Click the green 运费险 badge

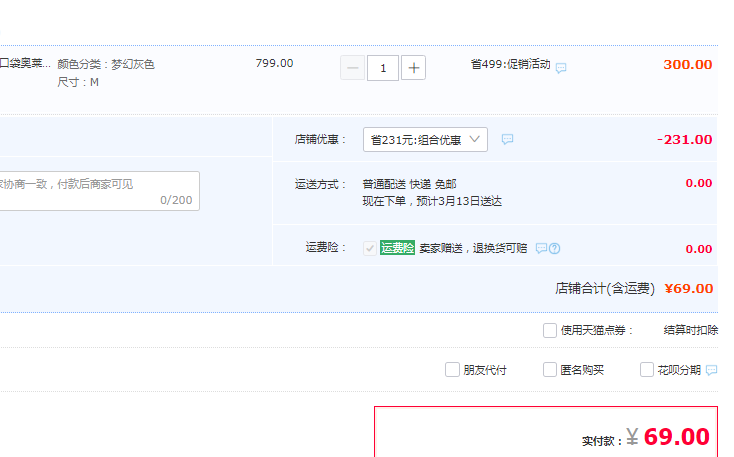click(397, 248)
